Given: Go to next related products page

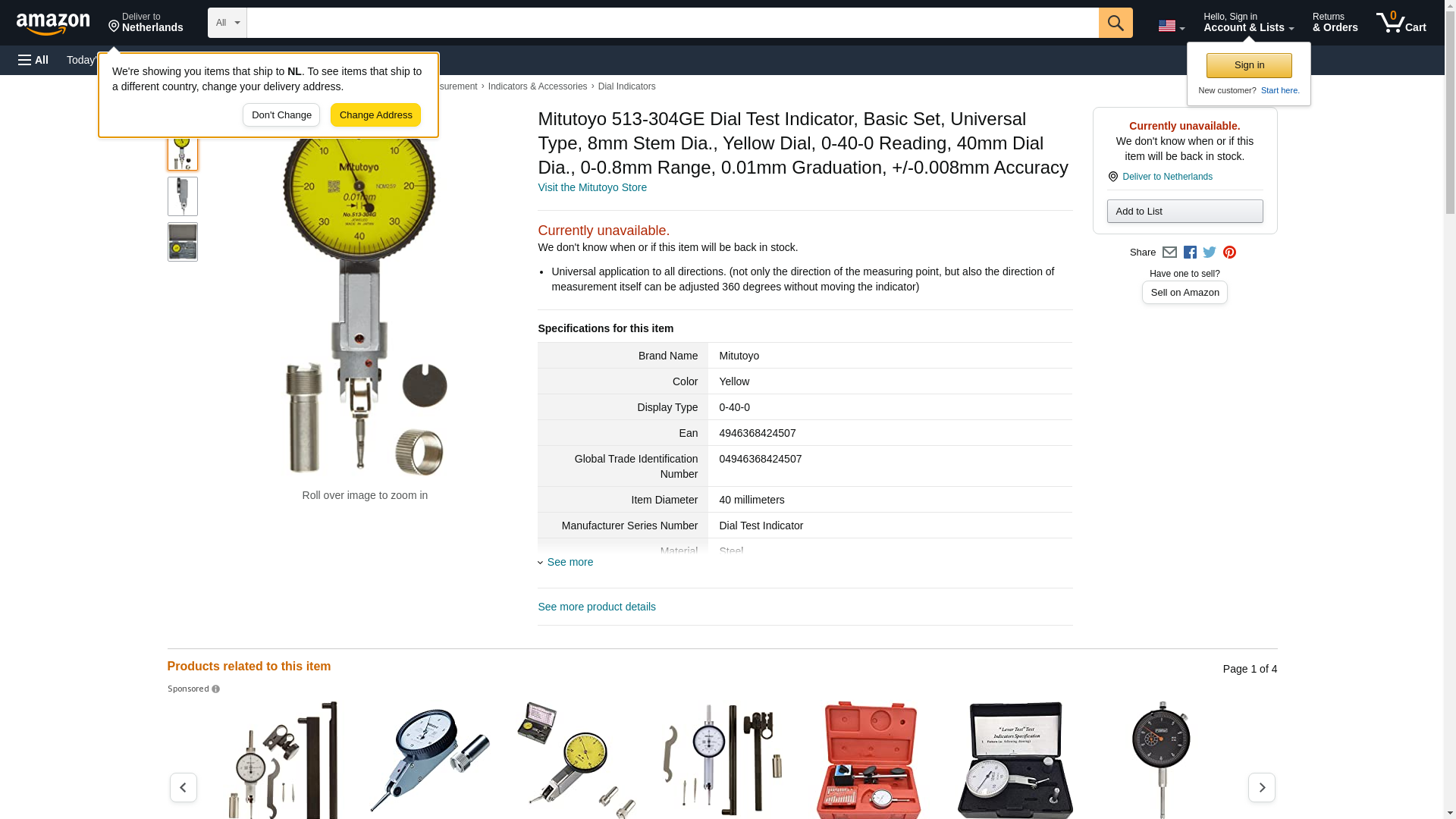Looking at the screenshot, I should (x=1261, y=787).
